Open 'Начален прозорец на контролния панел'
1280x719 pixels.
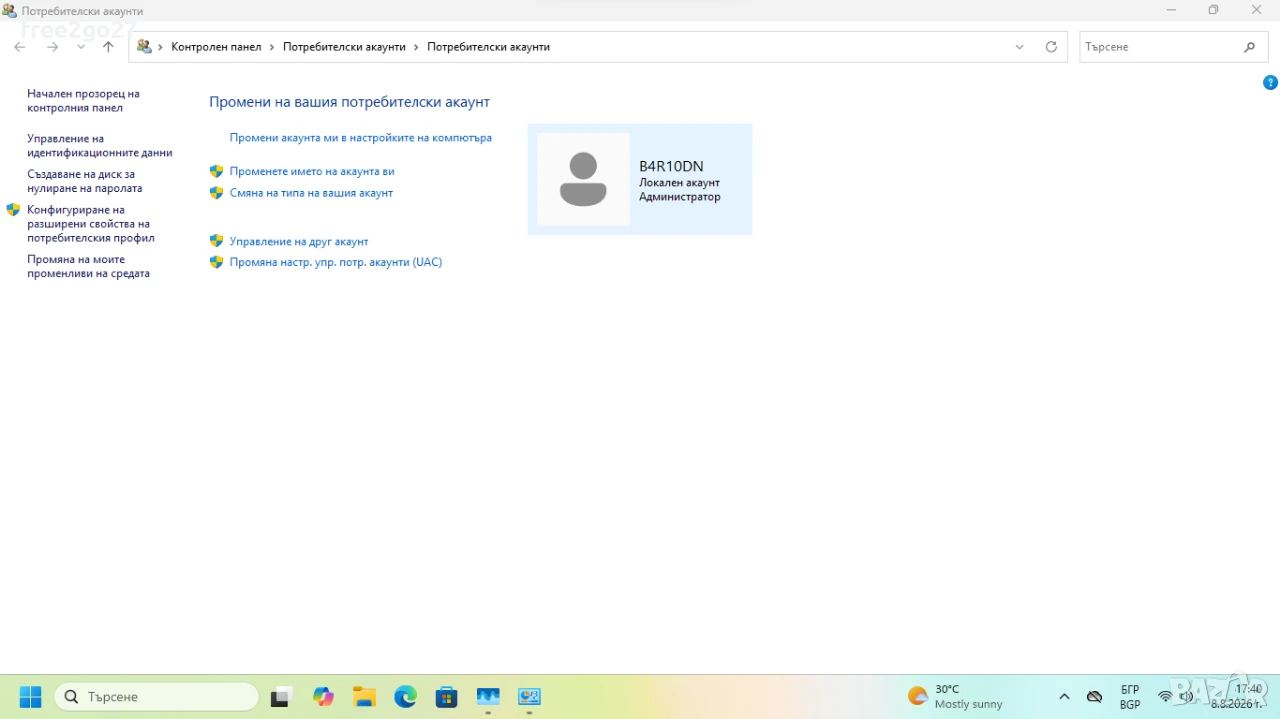tap(83, 101)
